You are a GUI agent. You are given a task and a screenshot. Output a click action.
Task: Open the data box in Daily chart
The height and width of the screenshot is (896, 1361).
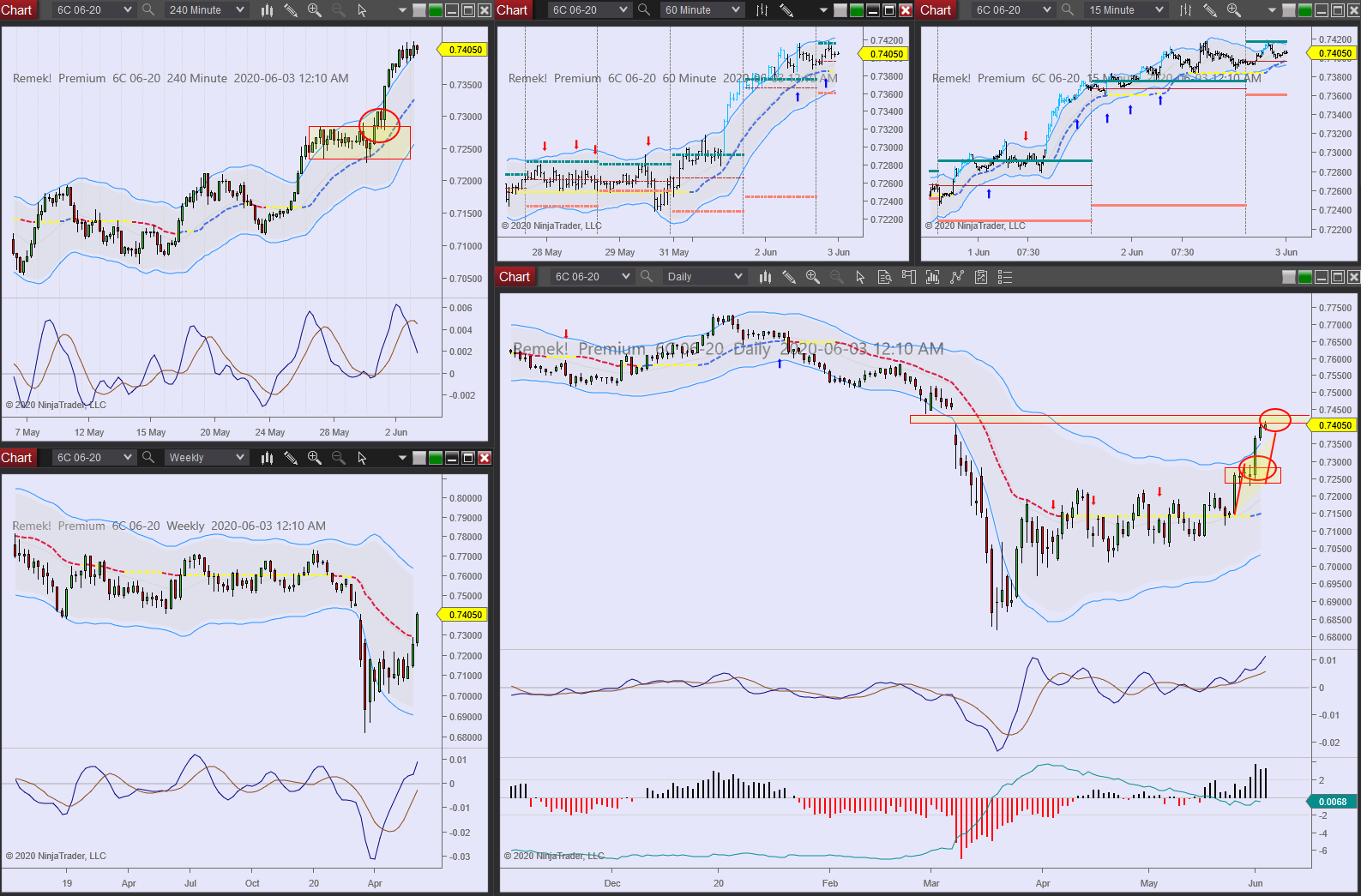[x=885, y=277]
